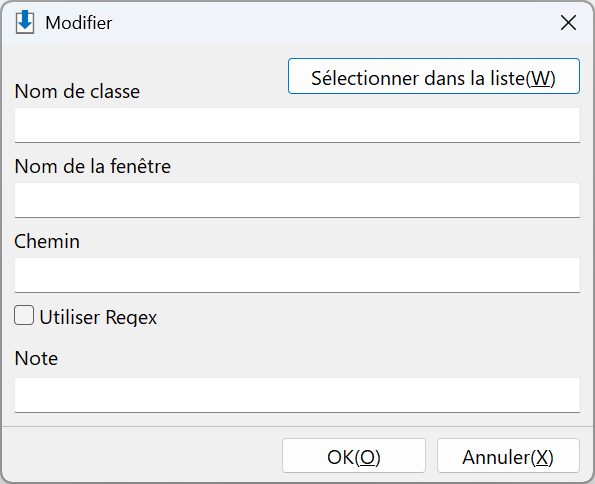Click the Nom de classe label
This screenshot has width=595, height=484.
(x=77, y=91)
